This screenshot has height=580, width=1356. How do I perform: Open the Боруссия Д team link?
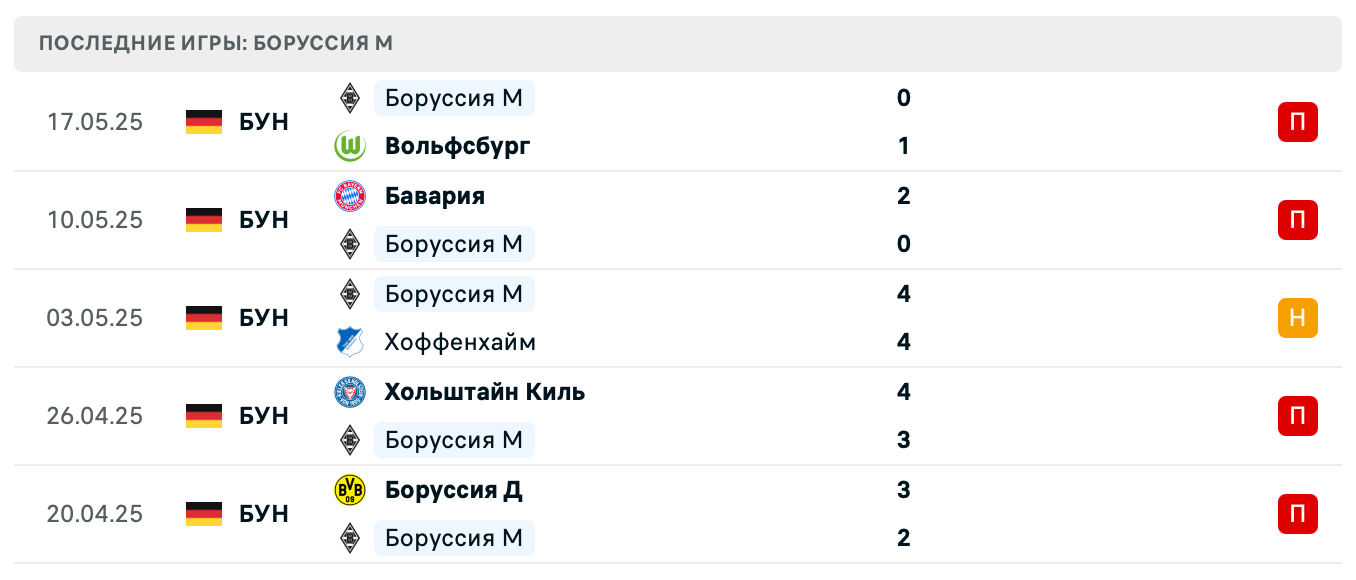pyautogui.click(x=453, y=490)
